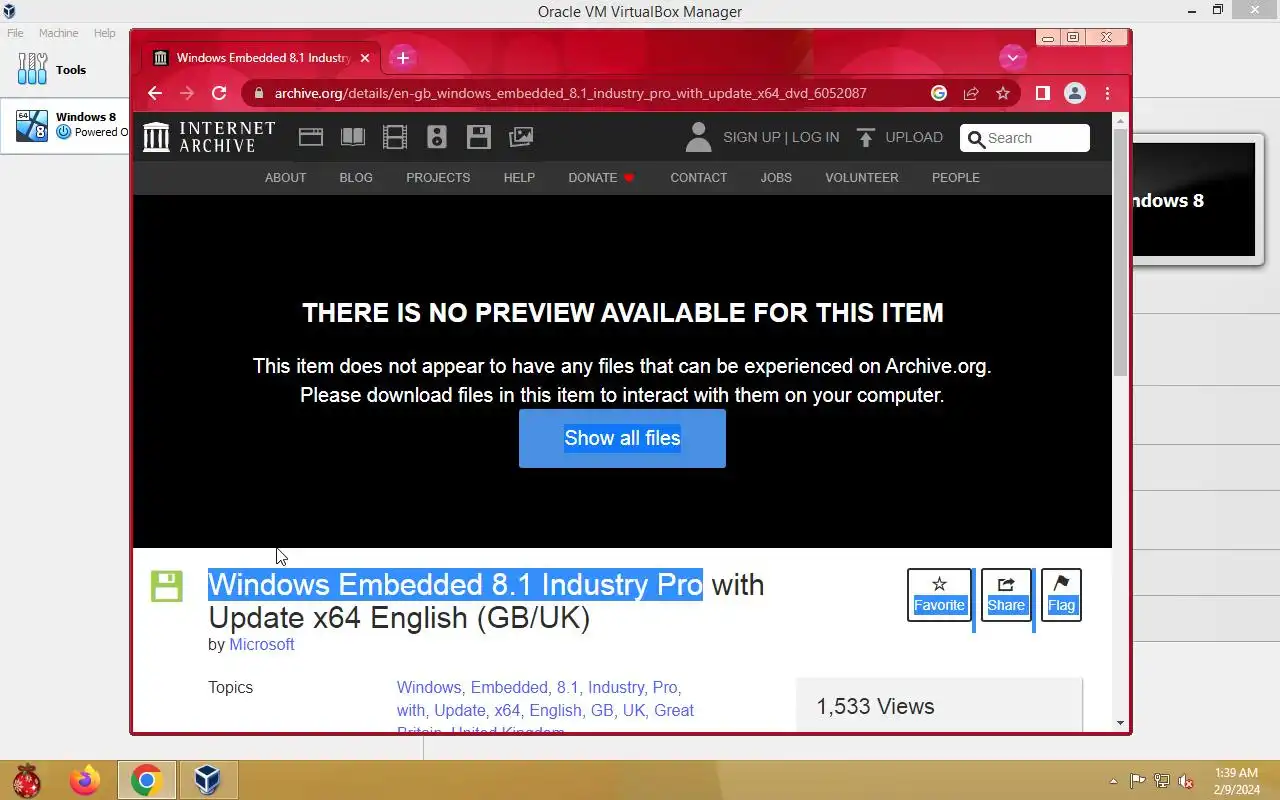Click the SIGN UP link
1280x800 pixels.
pyautogui.click(x=752, y=137)
